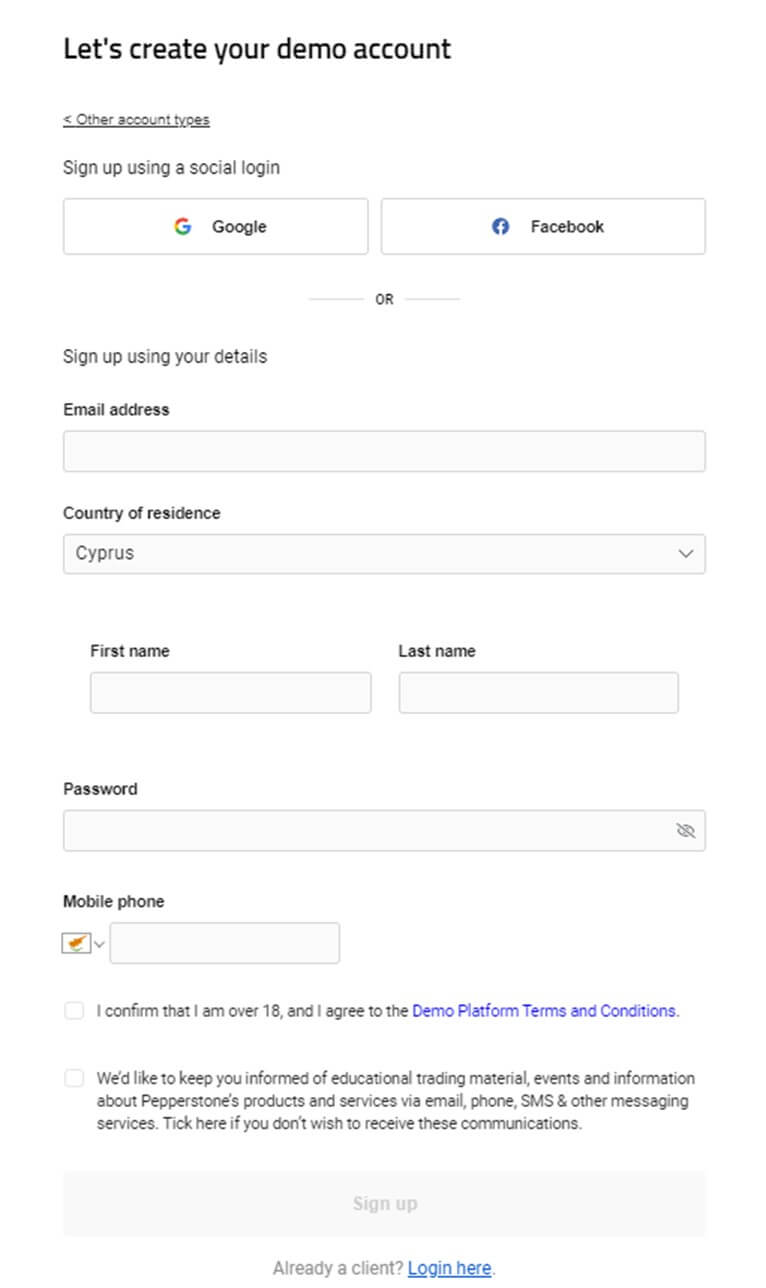
Task: Go back to Other account types
Action: click(x=136, y=120)
